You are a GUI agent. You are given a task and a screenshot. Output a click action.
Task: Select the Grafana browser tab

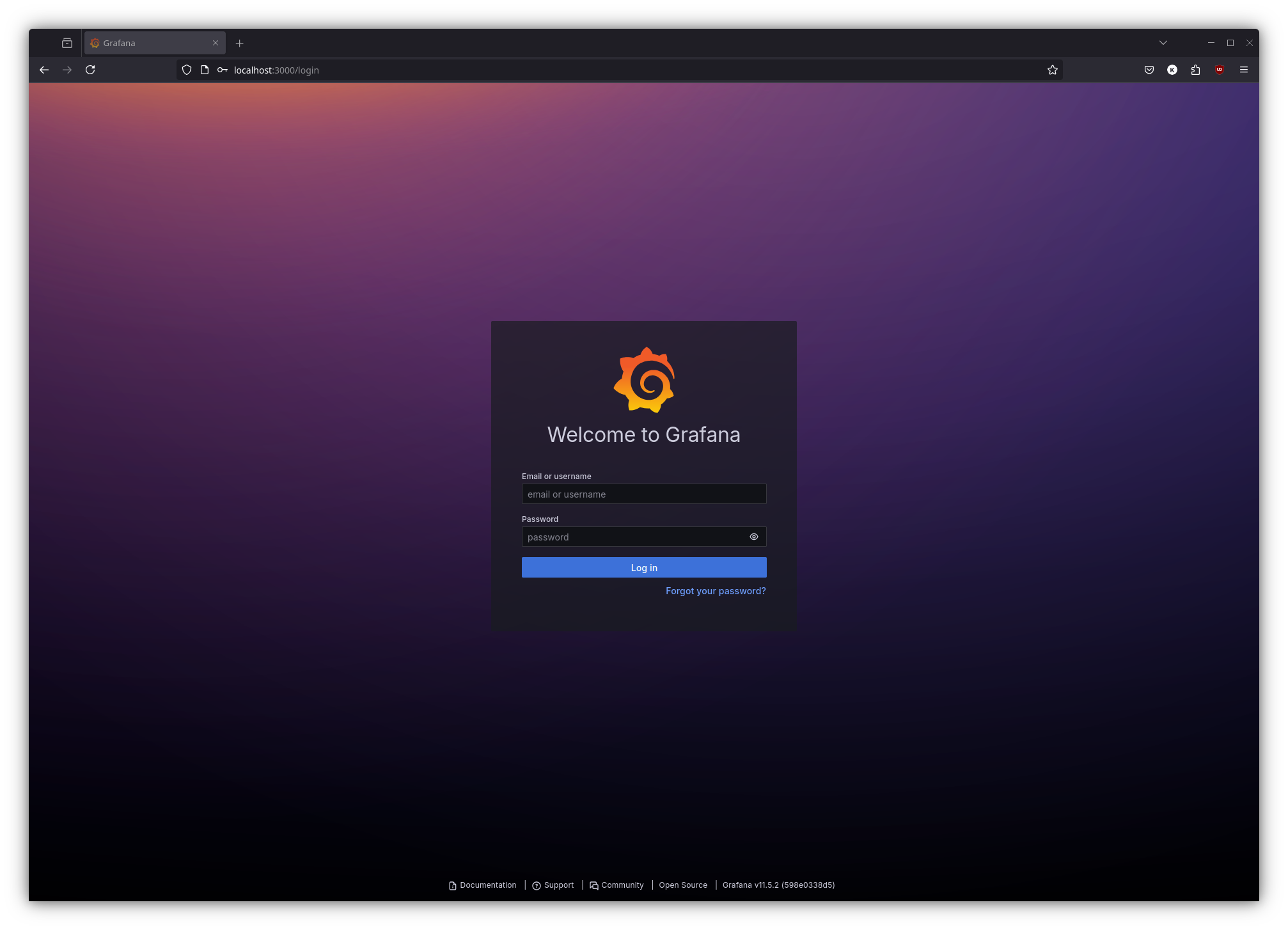(147, 43)
